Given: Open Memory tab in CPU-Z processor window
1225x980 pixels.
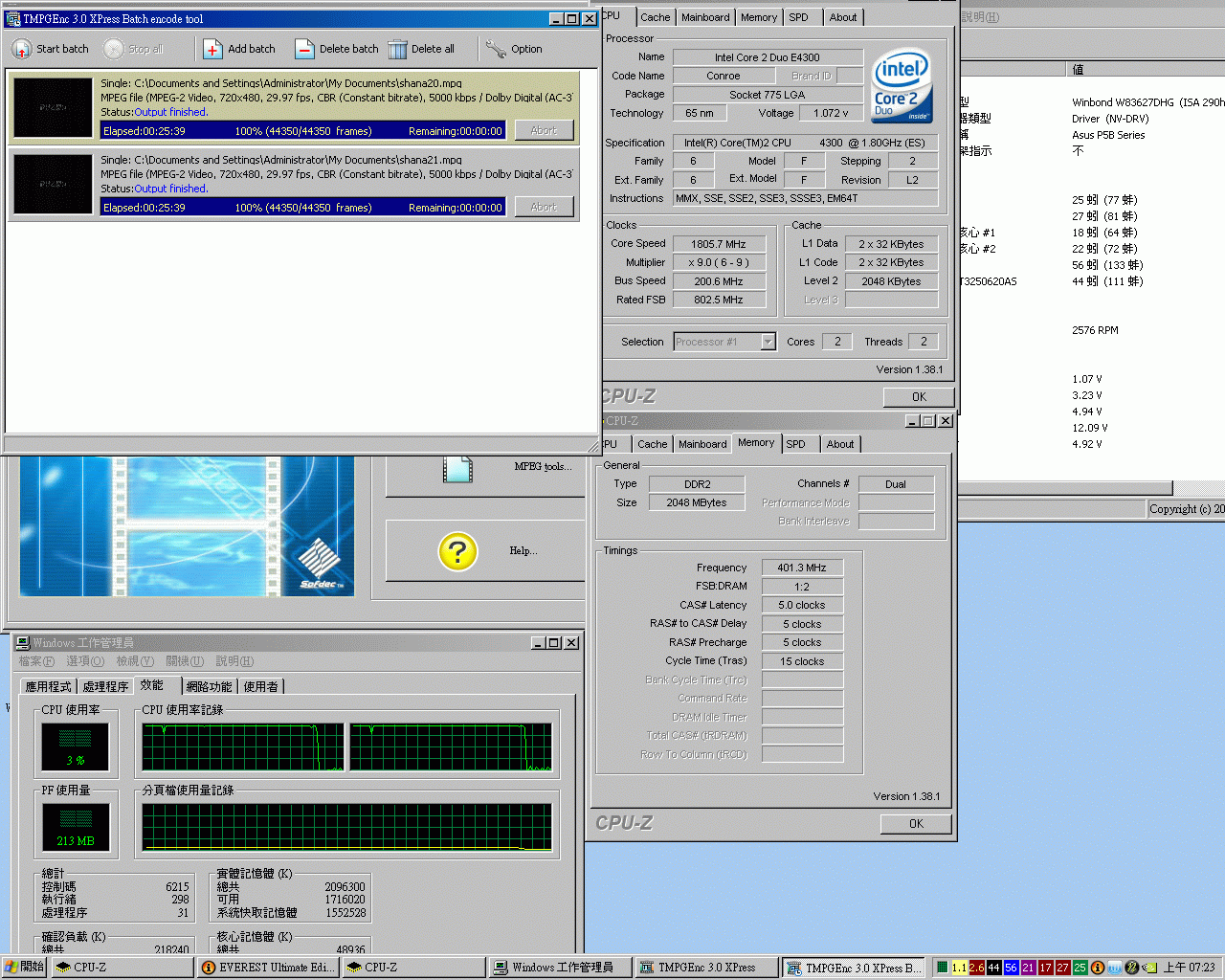Looking at the screenshot, I should pos(759,17).
